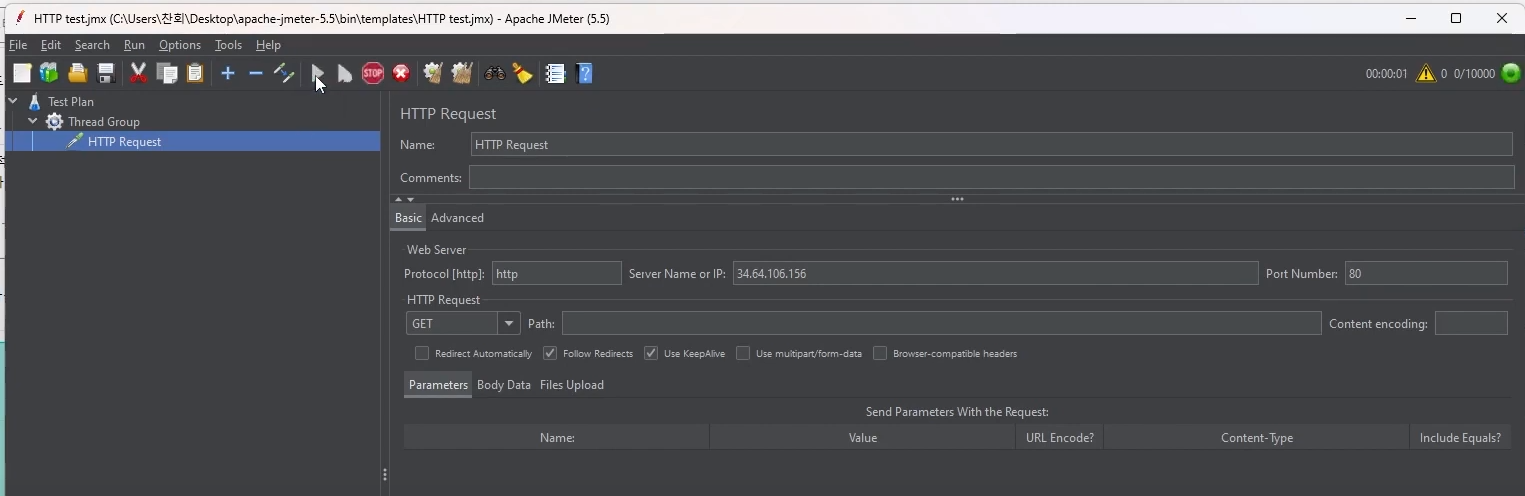
Task: Open the Help menu
Action: [x=268, y=45]
